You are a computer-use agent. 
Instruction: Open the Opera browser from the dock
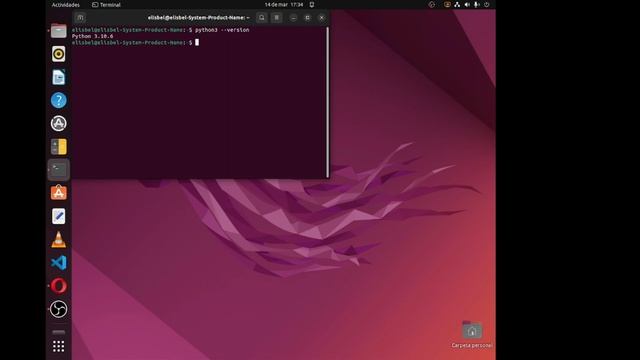coord(58,286)
